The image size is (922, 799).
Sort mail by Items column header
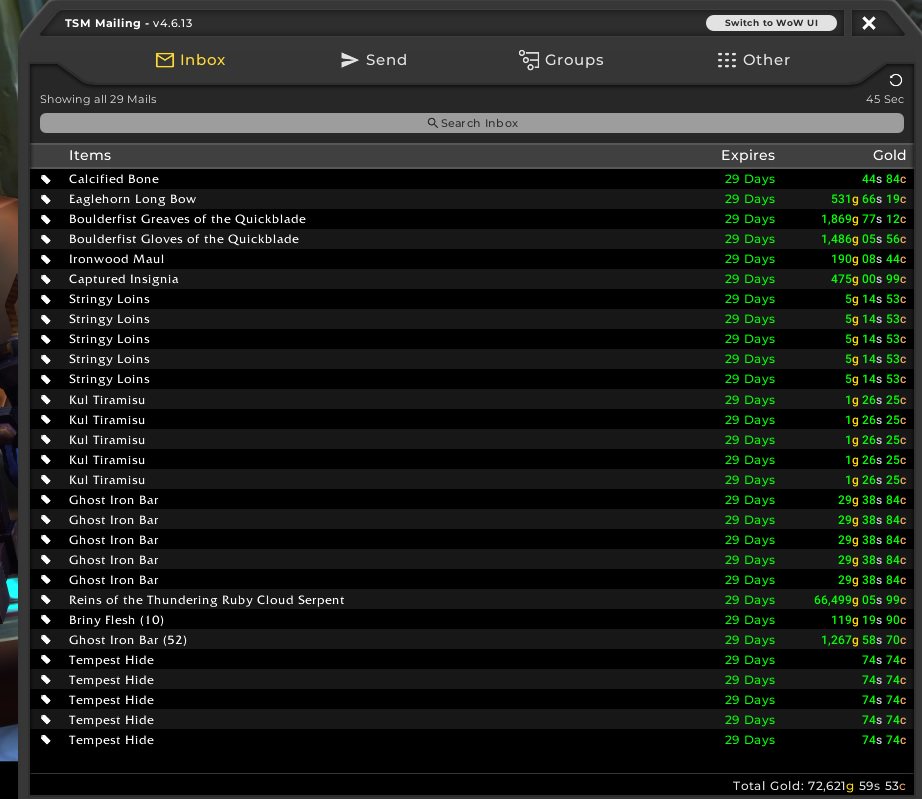(x=90, y=155)
